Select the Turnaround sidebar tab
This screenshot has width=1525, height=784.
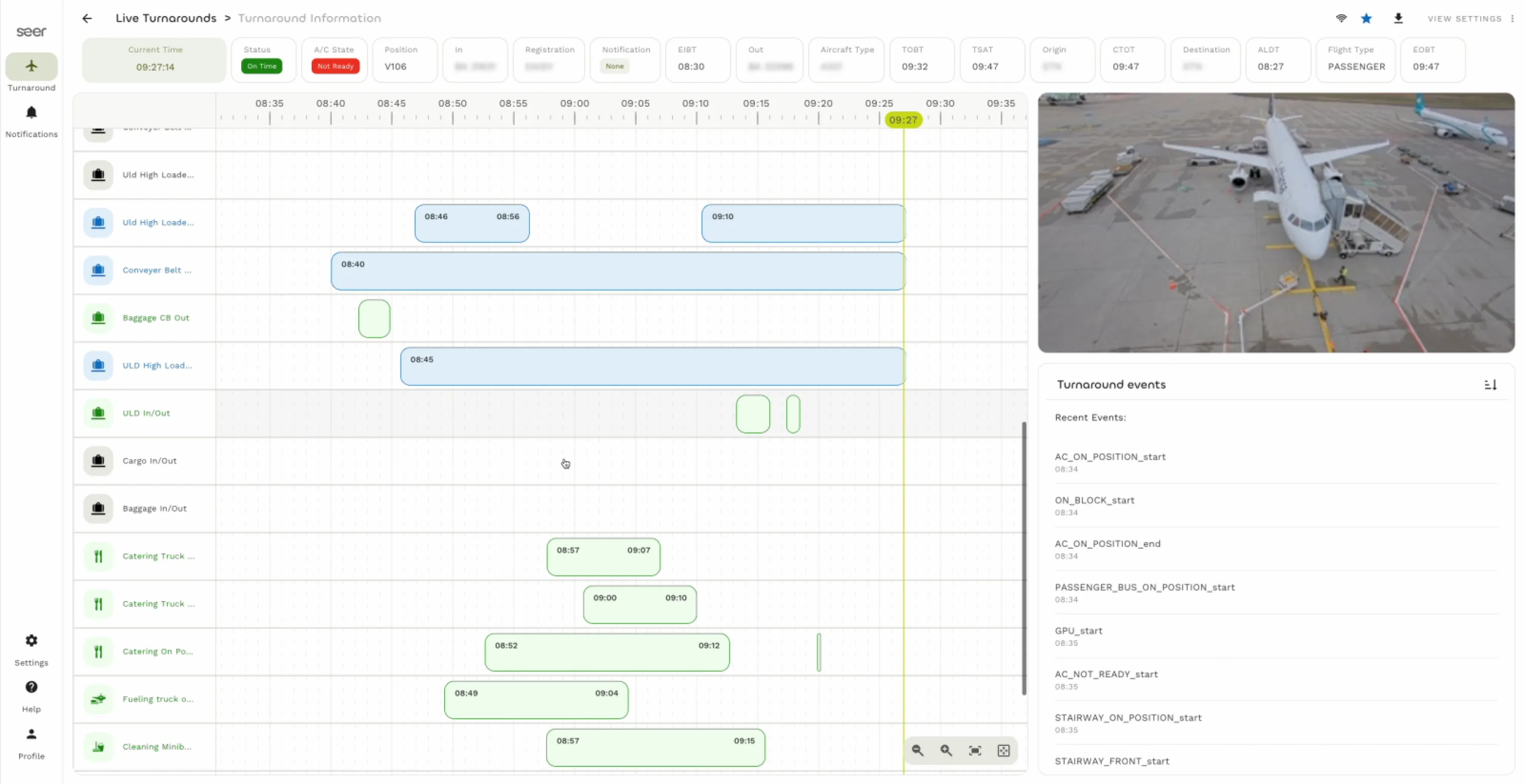31,66
